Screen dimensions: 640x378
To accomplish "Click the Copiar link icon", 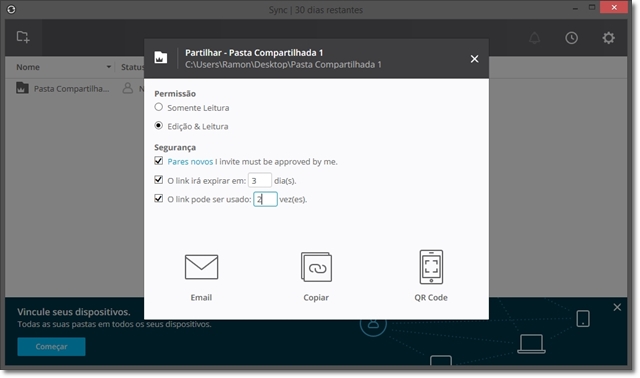I will (x=316, y=267).
